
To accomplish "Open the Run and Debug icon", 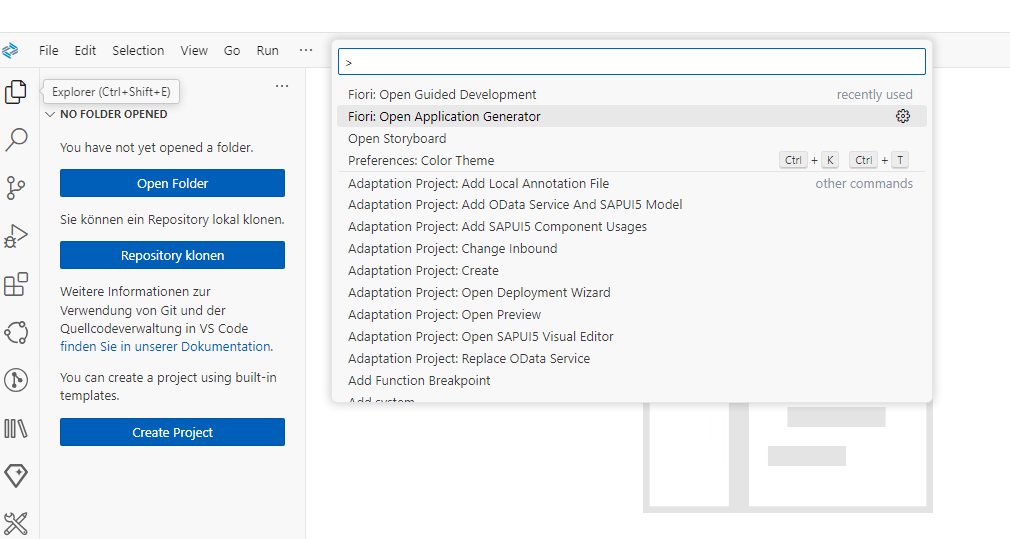I will pos(16,236).
